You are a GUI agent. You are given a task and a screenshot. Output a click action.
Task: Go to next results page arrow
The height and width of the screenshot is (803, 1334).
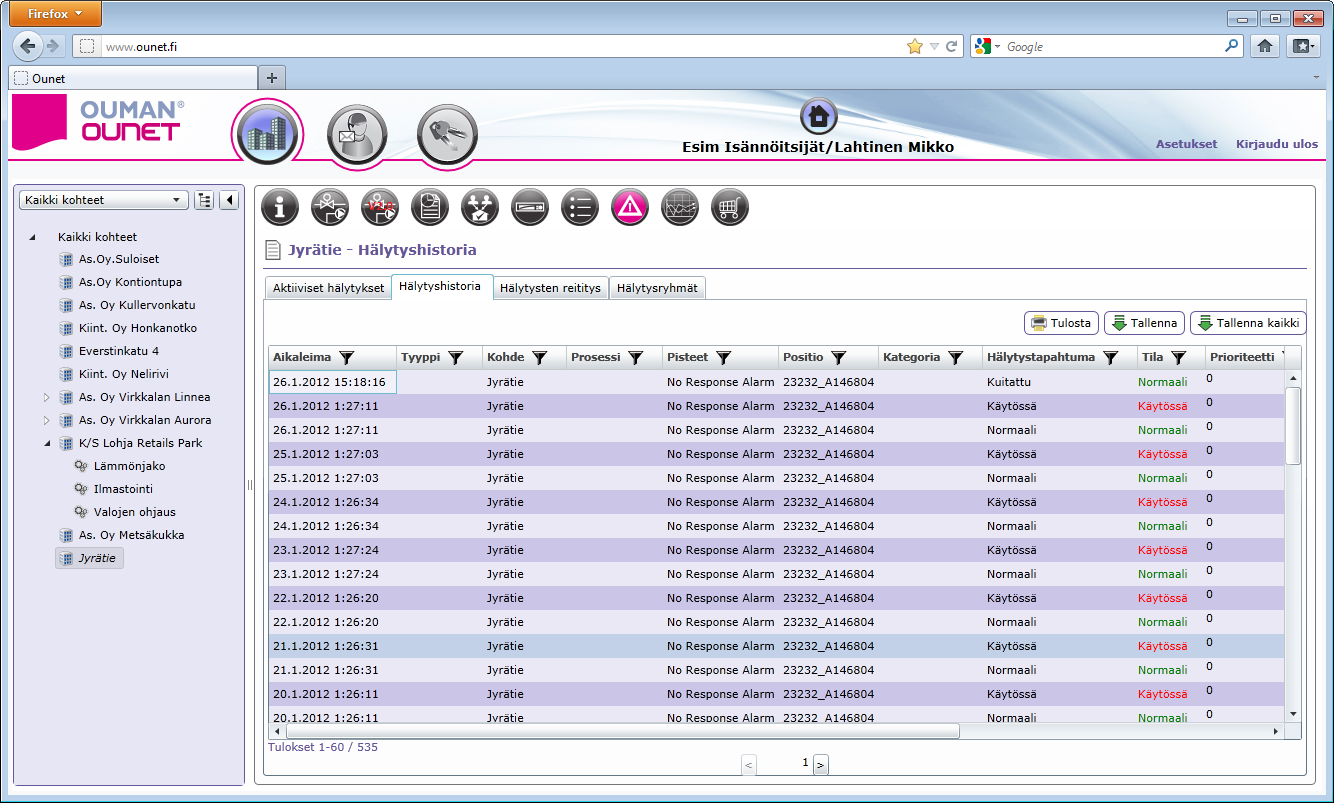(821, 765)
